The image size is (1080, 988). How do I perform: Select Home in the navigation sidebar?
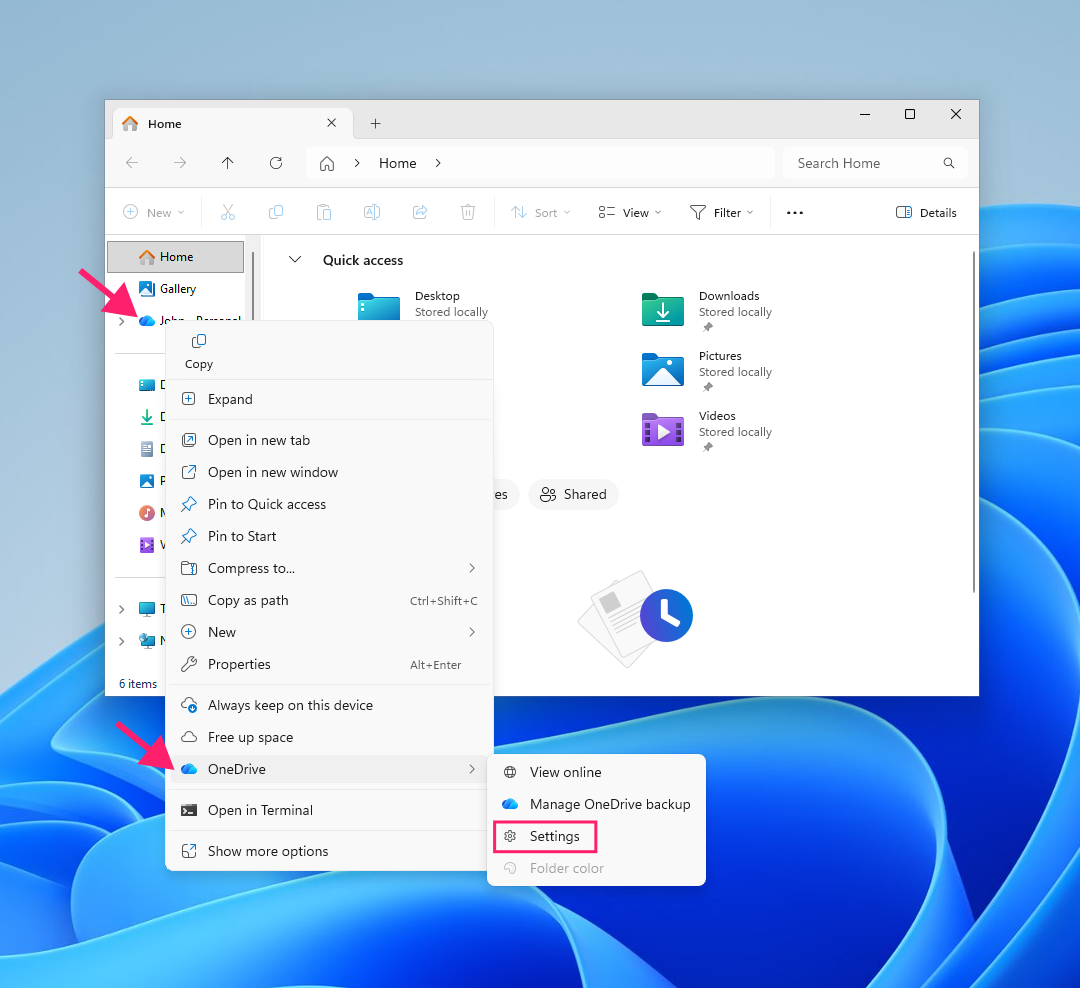click(x=176, y=257)
